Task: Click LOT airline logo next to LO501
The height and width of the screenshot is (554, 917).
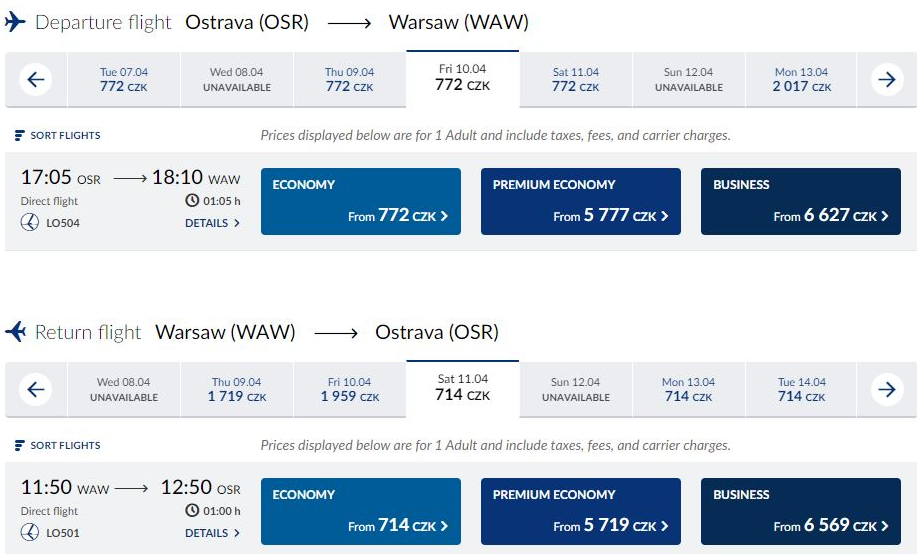Action: (x=30, y=533)
